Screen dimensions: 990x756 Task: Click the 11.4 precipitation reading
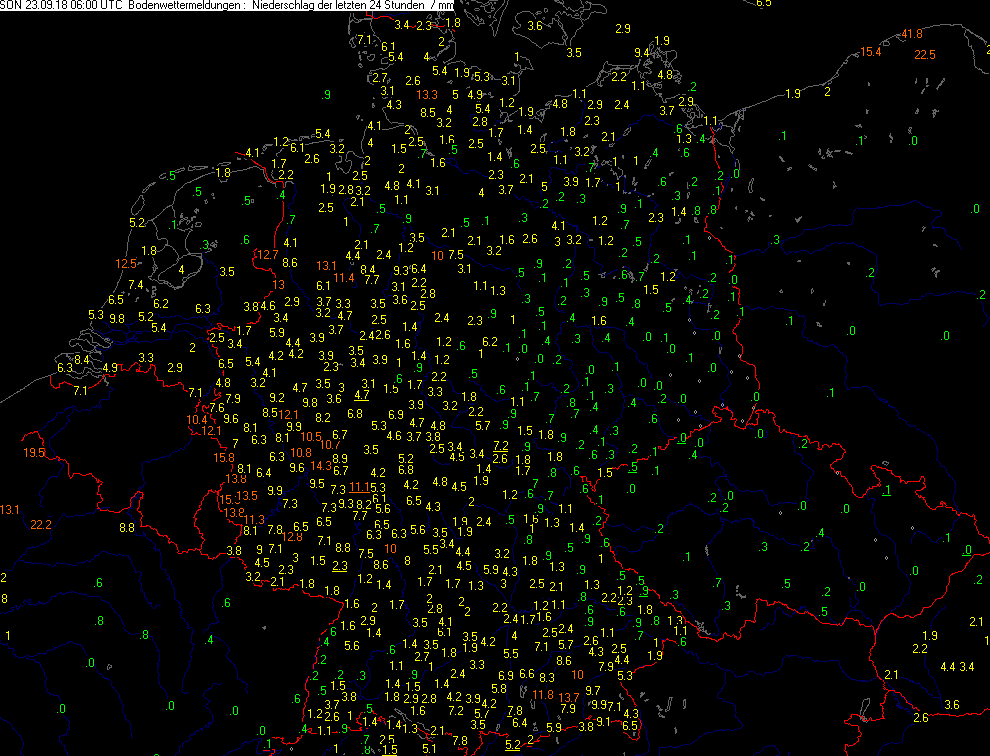pos(345,278)
